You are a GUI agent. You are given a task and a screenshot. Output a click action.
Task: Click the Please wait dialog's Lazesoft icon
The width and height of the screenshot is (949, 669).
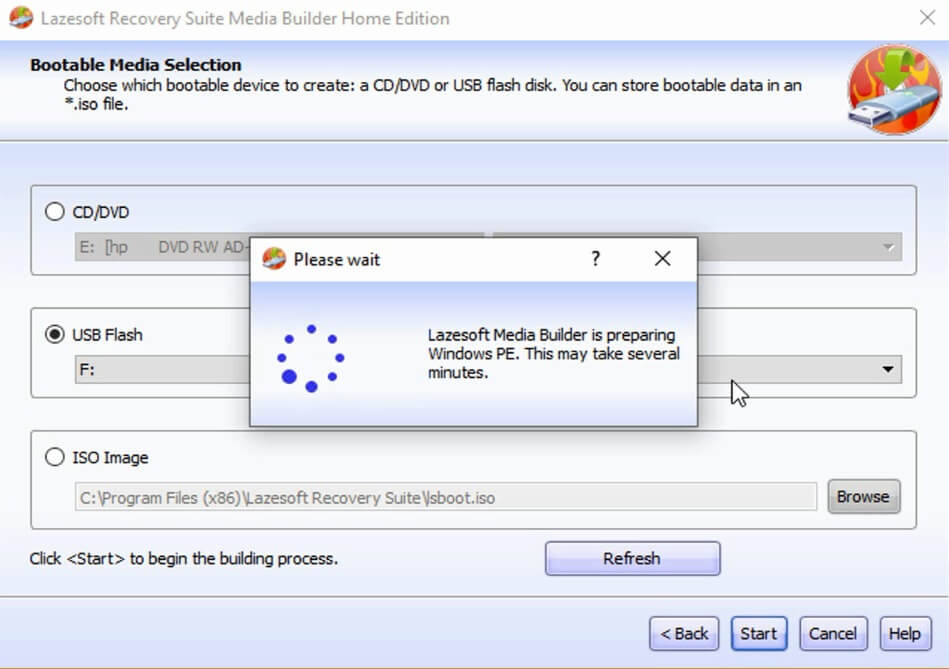click(x=274, y=259)
